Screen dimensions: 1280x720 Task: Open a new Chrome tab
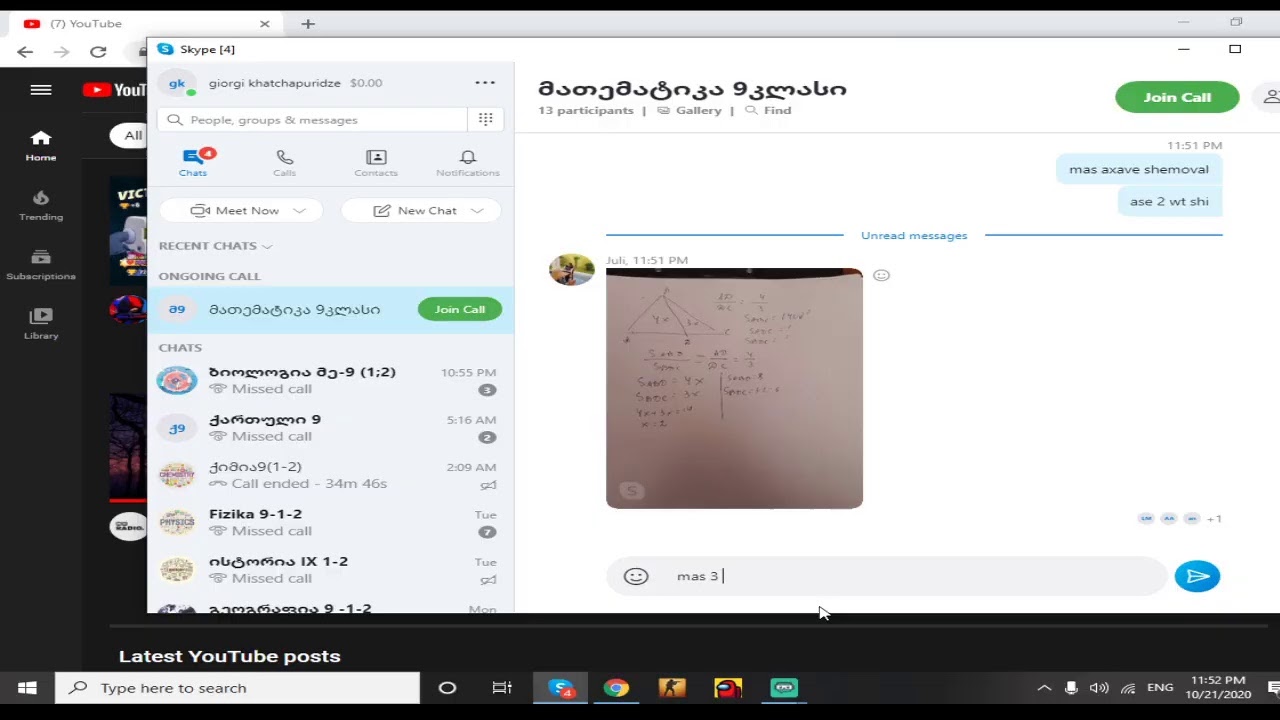pyautogui.click(x=308, y=24)
